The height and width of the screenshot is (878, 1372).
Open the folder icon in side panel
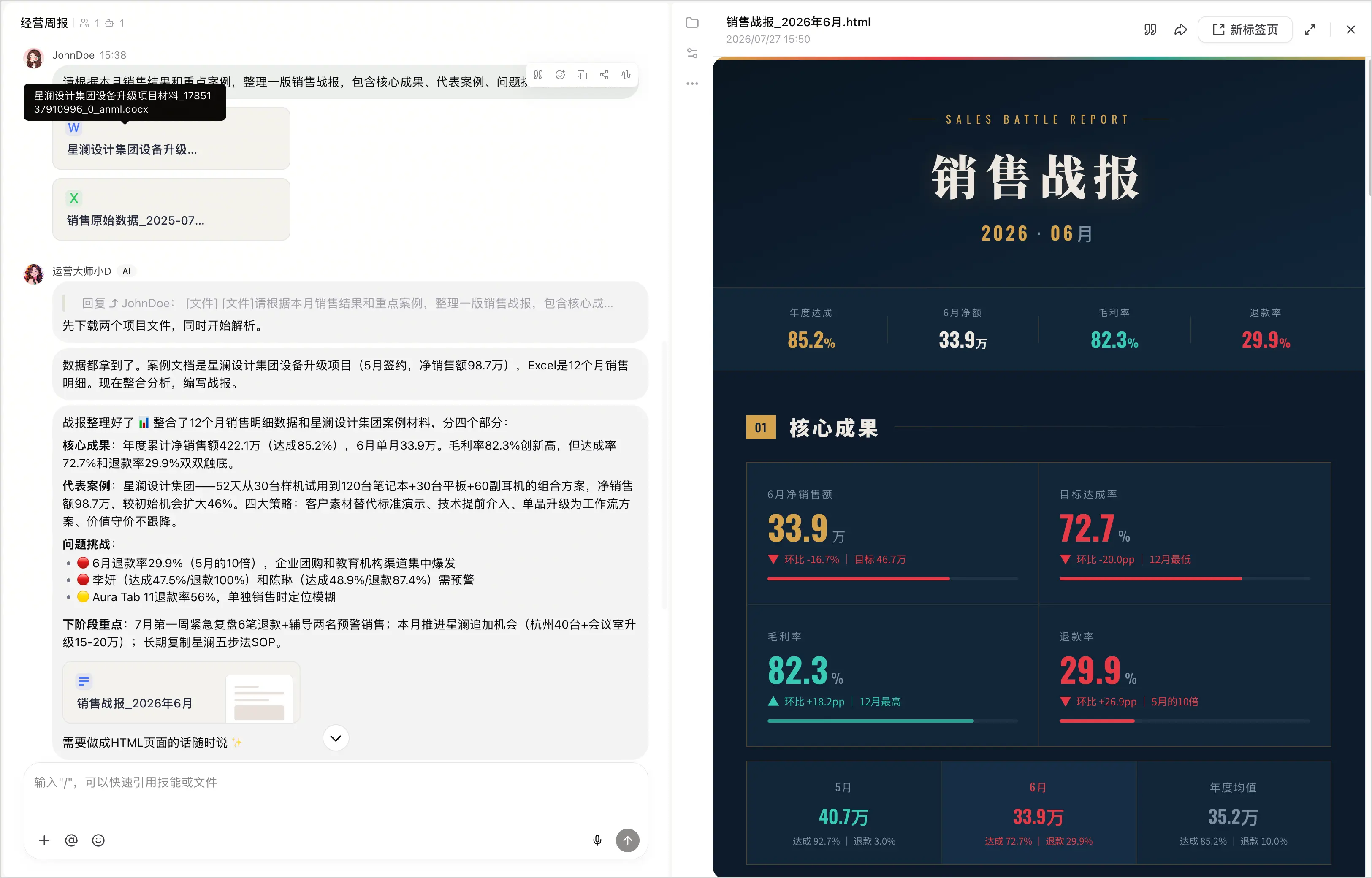tap(692, 23)
